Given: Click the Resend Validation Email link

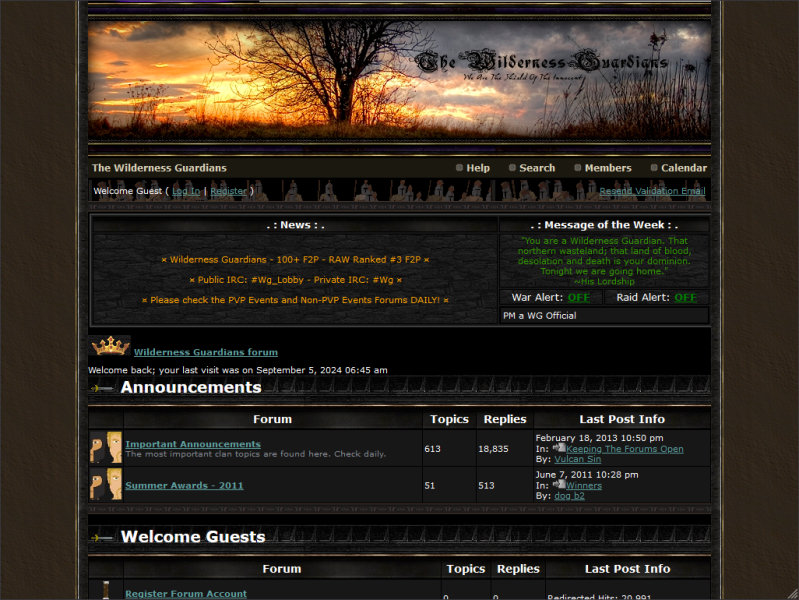Looking at the screenshot, I should point(652,191).
